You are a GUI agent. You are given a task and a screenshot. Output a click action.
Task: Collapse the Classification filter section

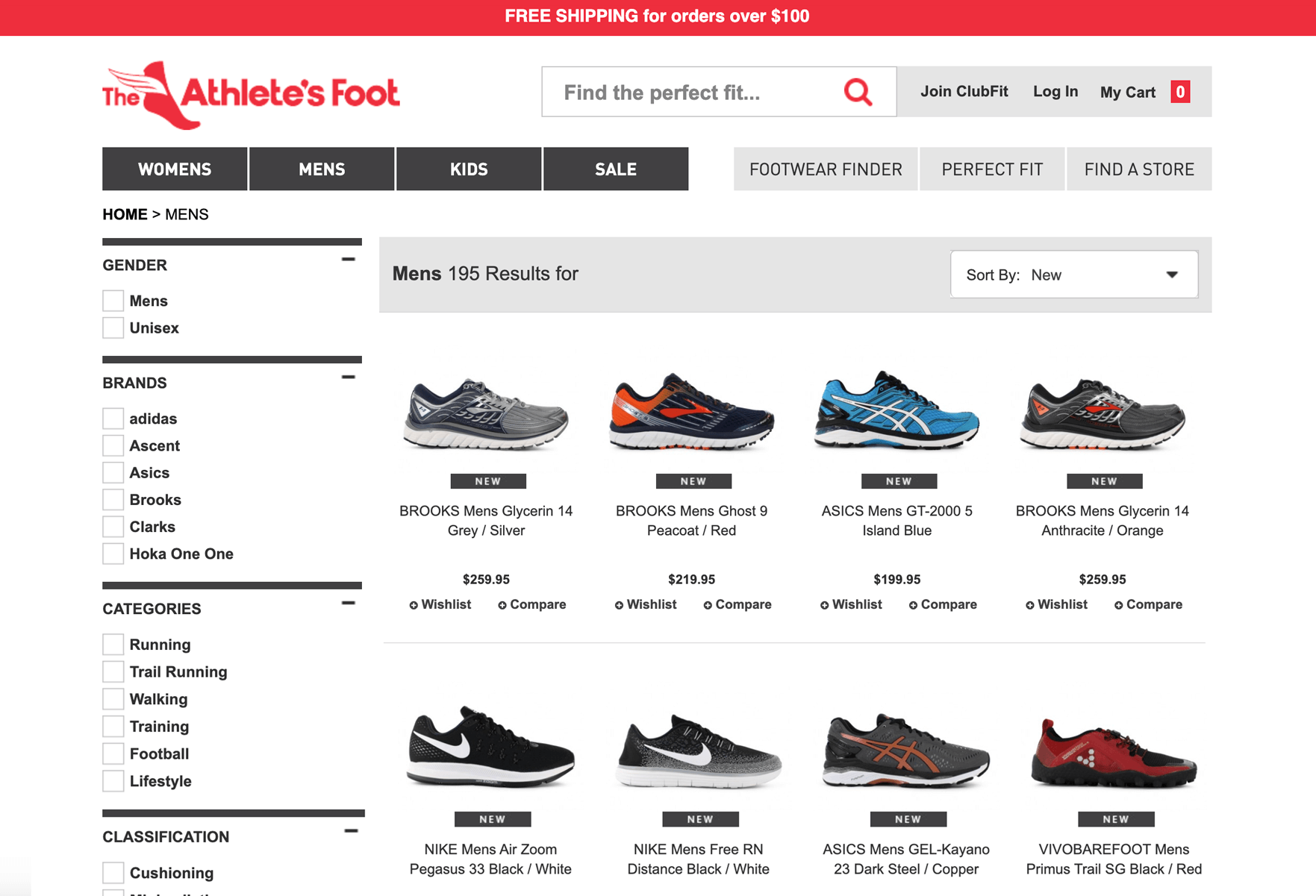[351, 830]
